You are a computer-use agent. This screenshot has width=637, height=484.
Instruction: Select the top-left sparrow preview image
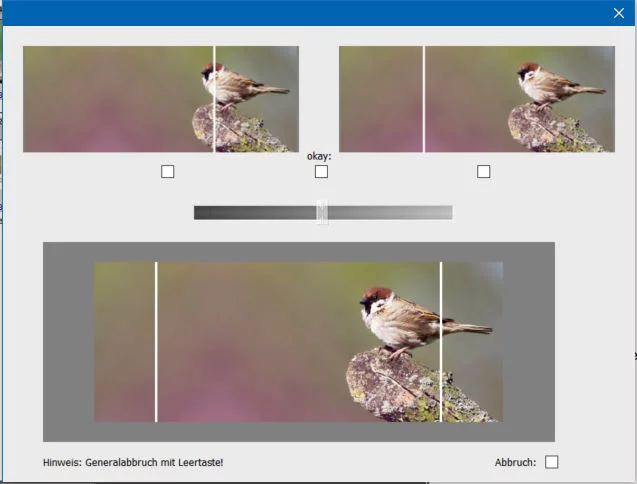pyautogui.click(x=161, y=99)
